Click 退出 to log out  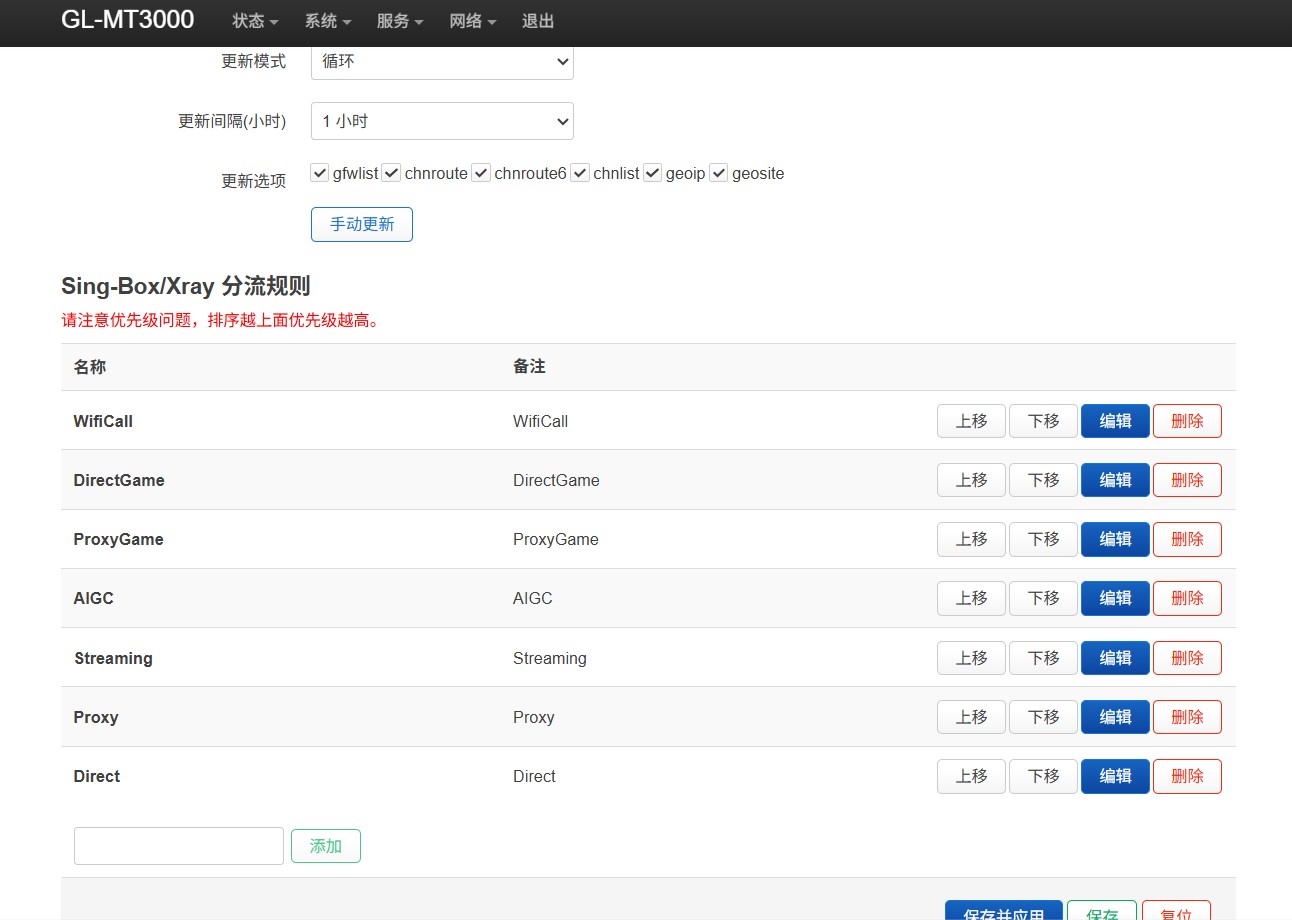point(538,21)
